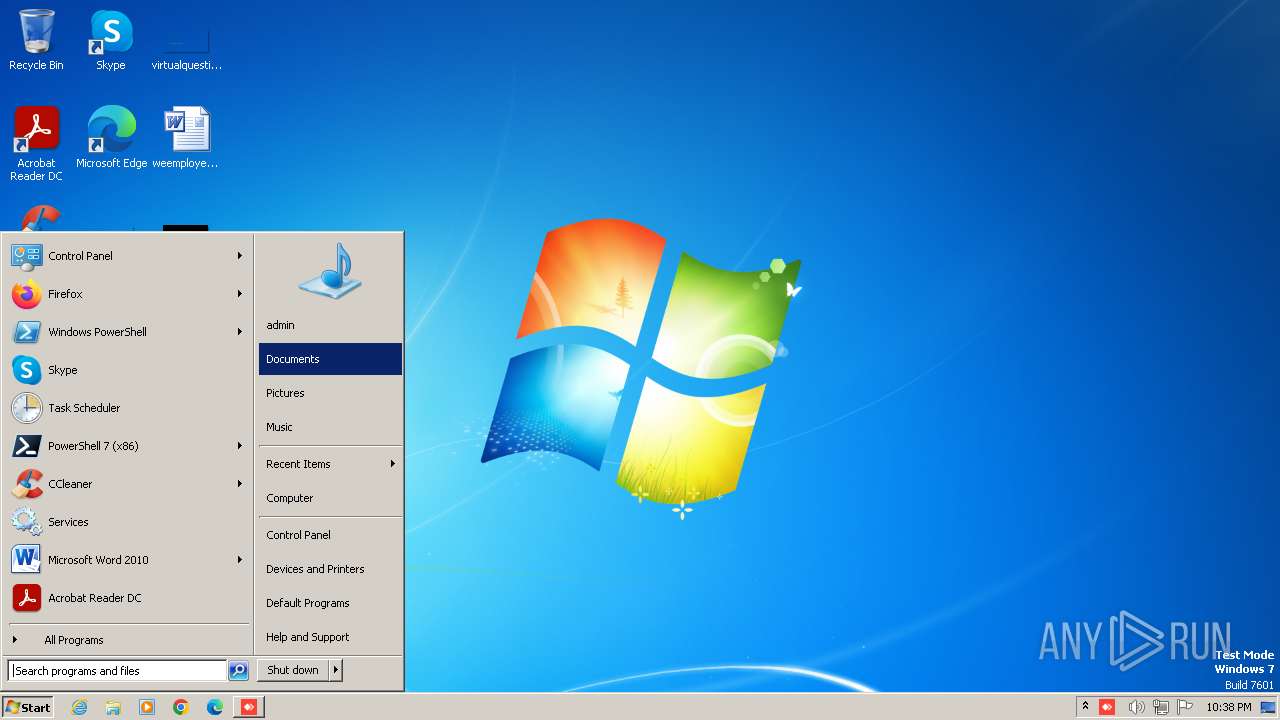Viewport: 1280px width, 720px height.
Task: Open Documents in the Start menu
Action: coord(330,359)
